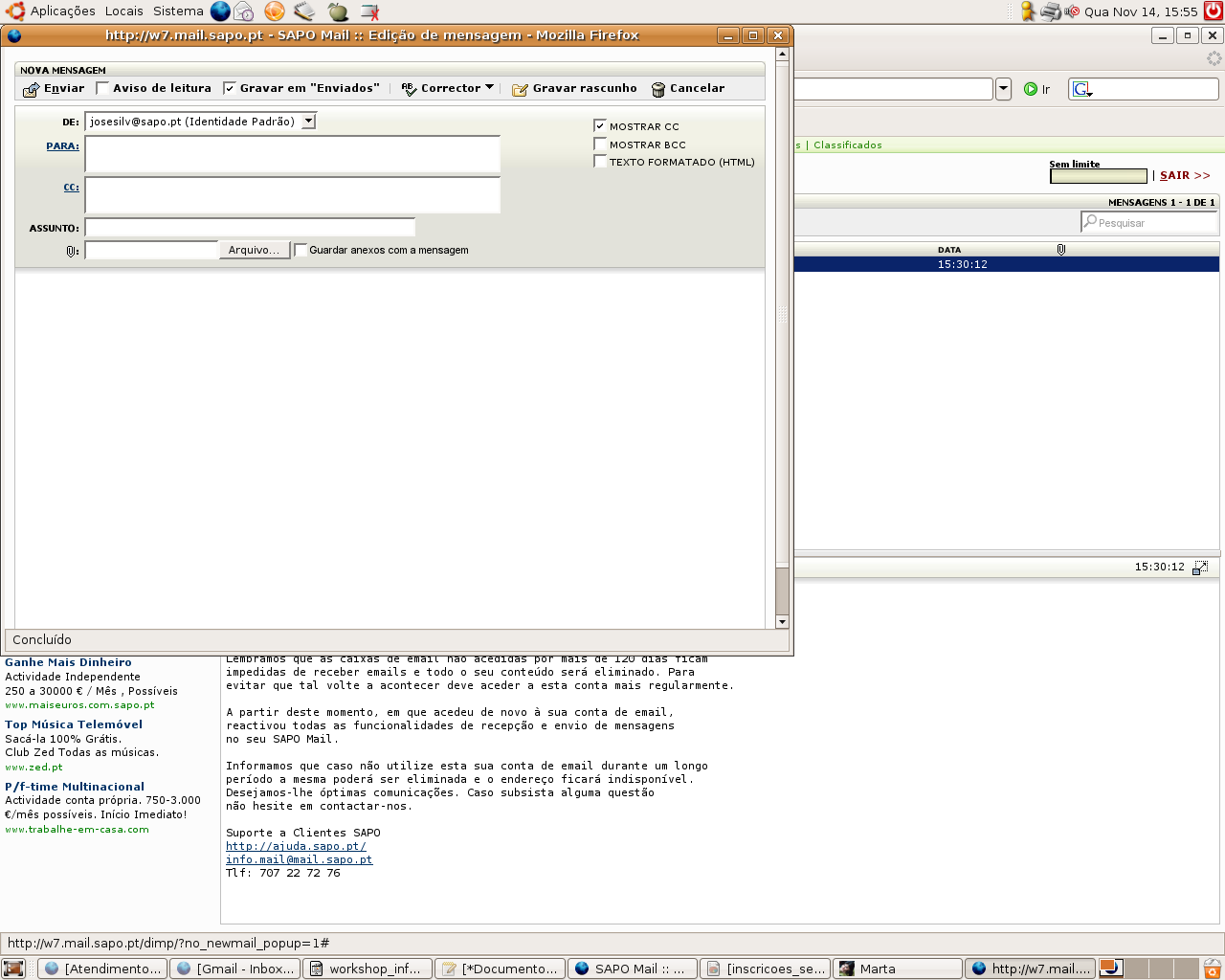The height and width of the screenshot is (980, 1225).
Task: Click the muted volume speaker icon
Action: (x=1072, y=11)
